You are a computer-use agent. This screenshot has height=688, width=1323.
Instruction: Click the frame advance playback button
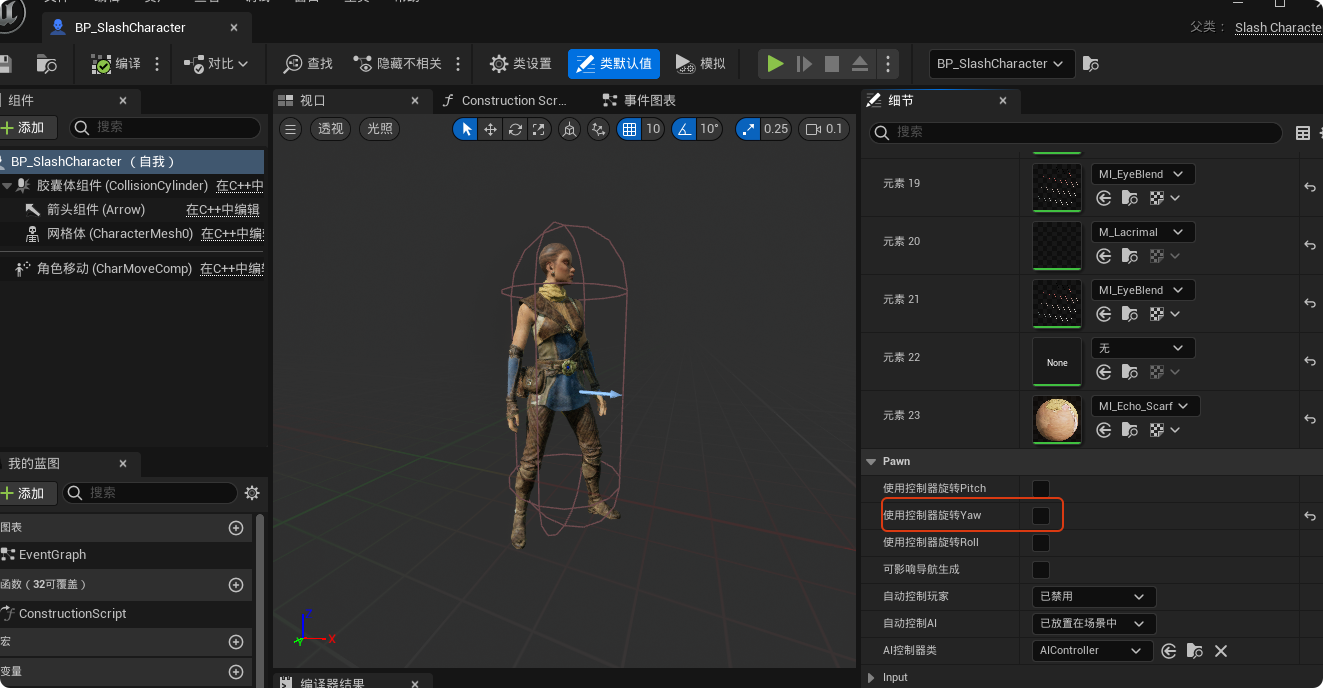803,64
